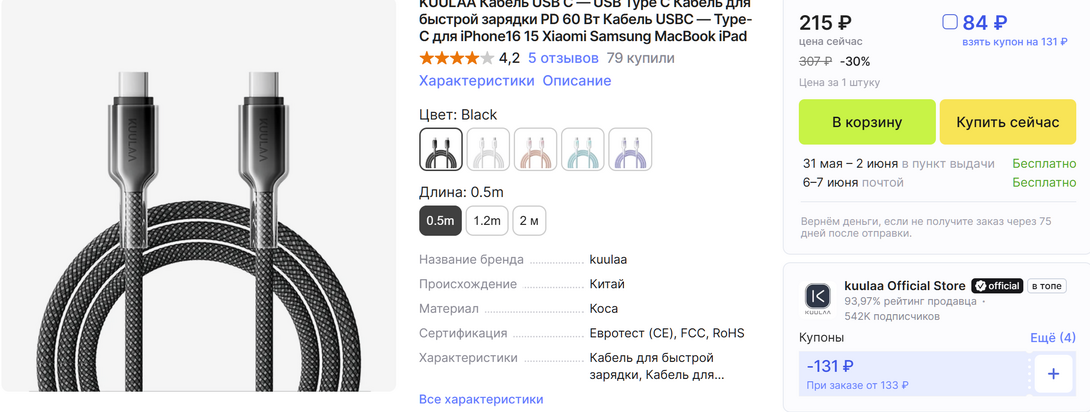Select the 0.5m cable length
Screen dimensions: 1090x412
(x=440, y=220)
